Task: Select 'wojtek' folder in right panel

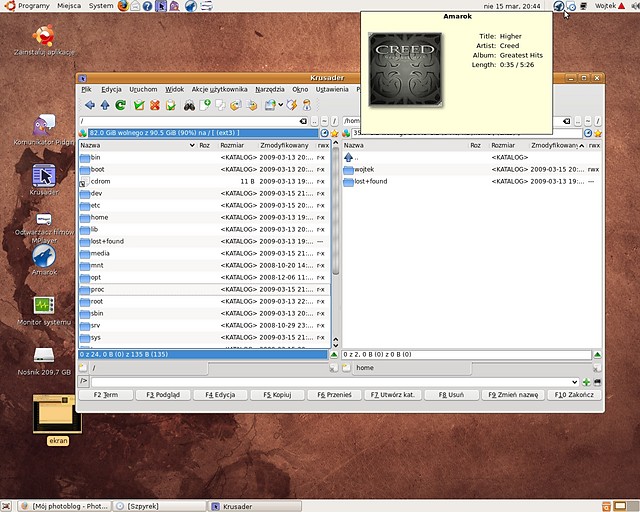Action: coord(471,169)
